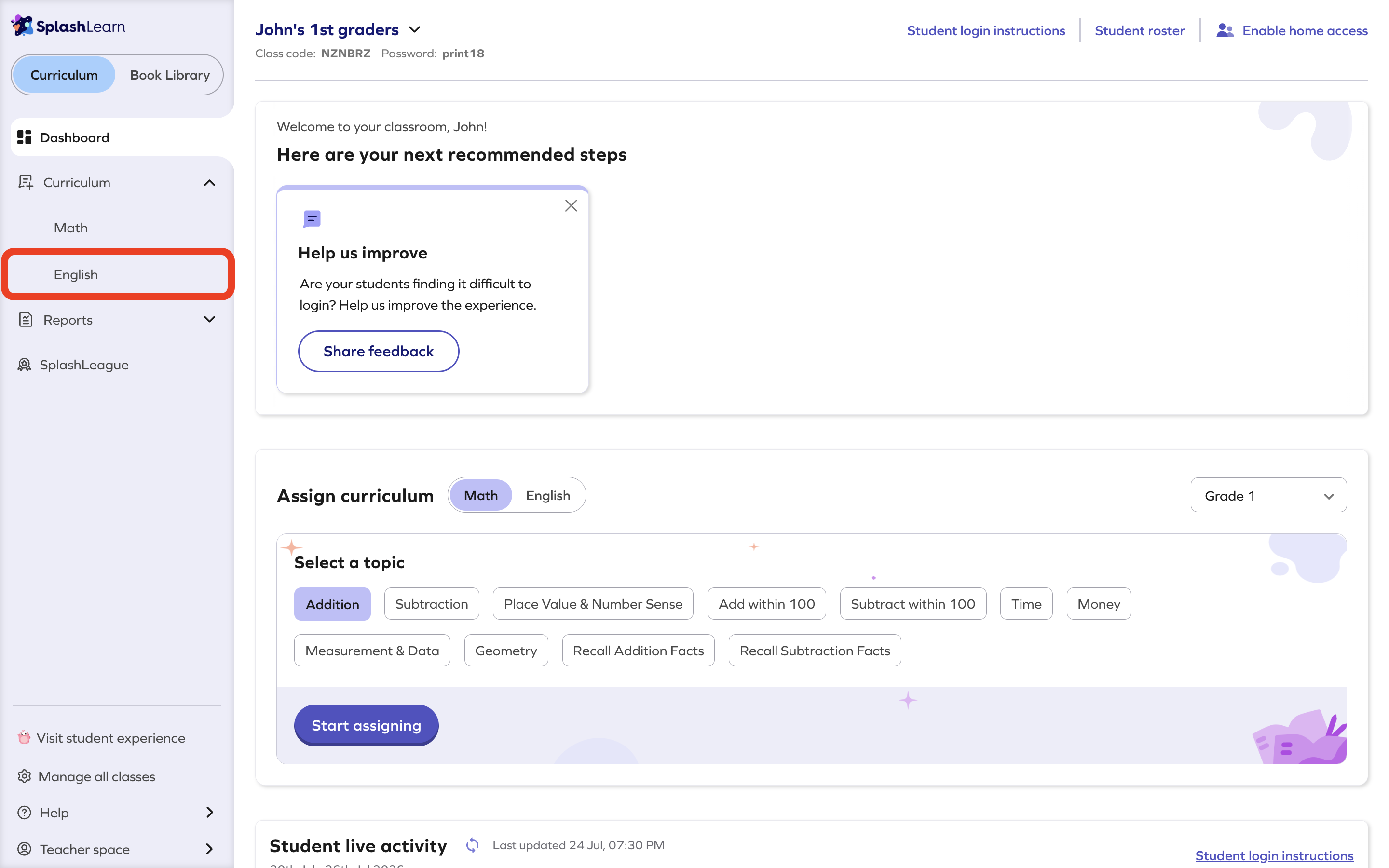1389x868 pixels.
Task: Select Math in Assign curriculum toggle
Action: click(480, 495)
